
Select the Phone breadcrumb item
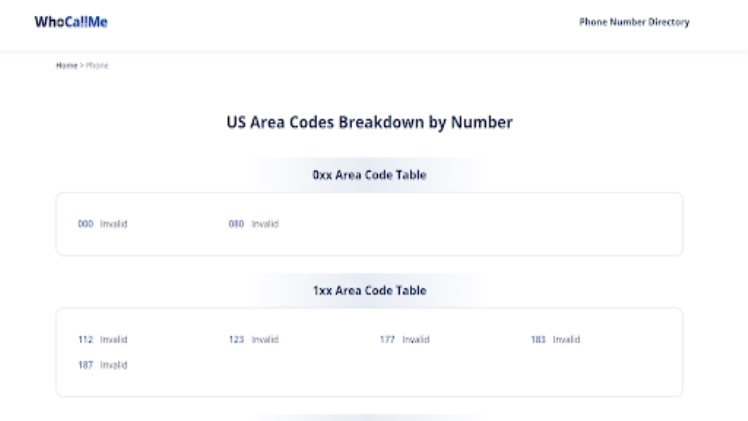click(x=97, y=65)
